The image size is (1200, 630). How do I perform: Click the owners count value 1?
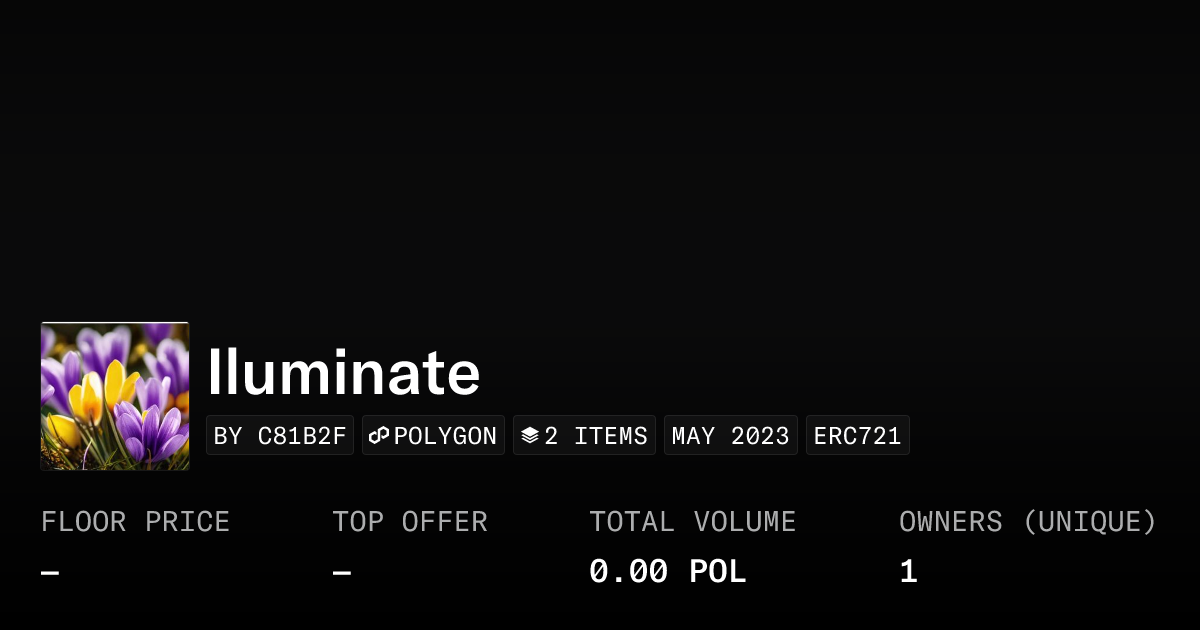tap(908, 572)
